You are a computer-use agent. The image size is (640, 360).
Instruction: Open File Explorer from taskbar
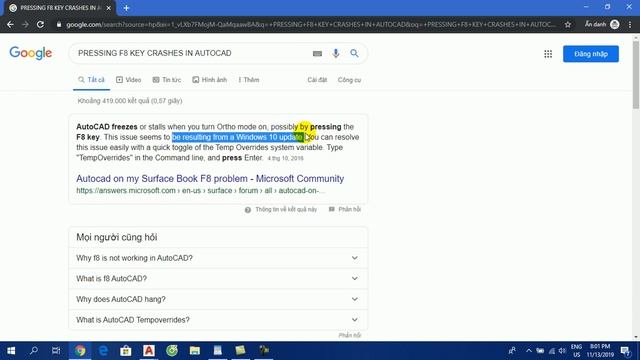195,351
